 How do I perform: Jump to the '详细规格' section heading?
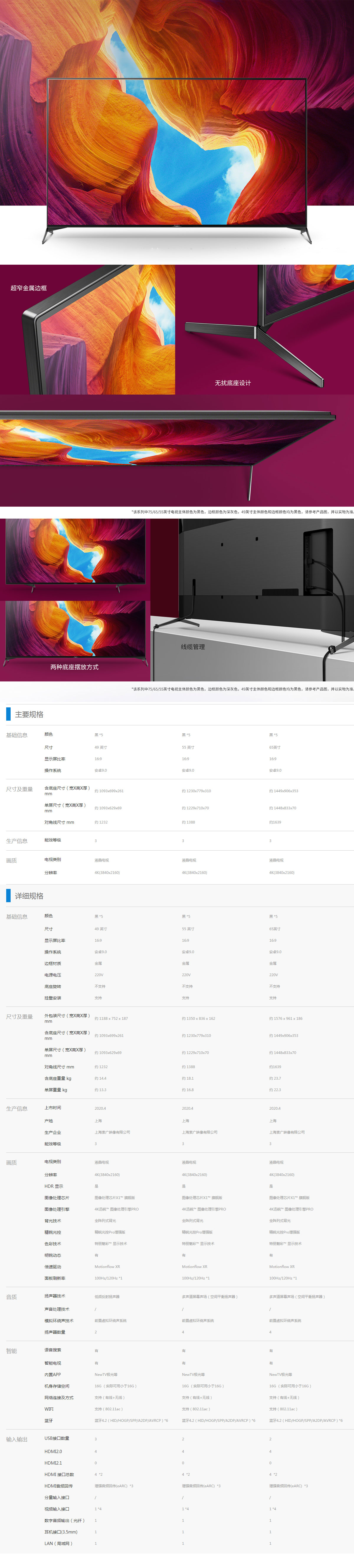(x=29, y=896)
